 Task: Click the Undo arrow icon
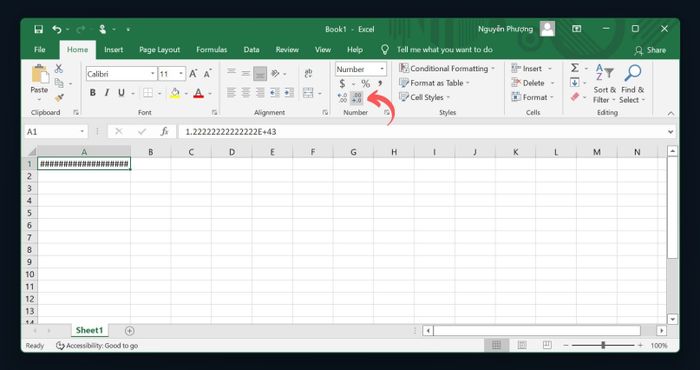pos(57,29)
